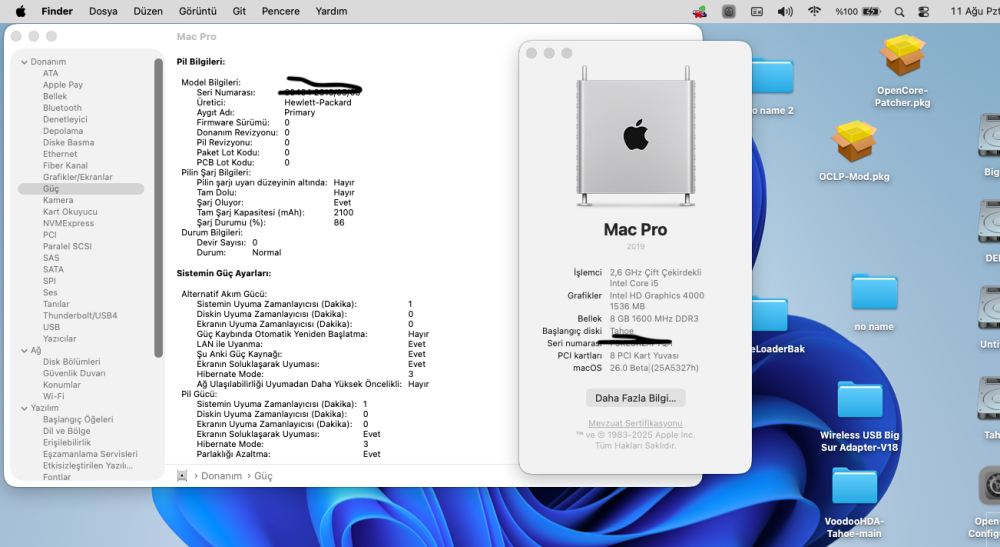
Task: Select the VoodooHDA-Tahoe-main folder
Action: [854, 486]
